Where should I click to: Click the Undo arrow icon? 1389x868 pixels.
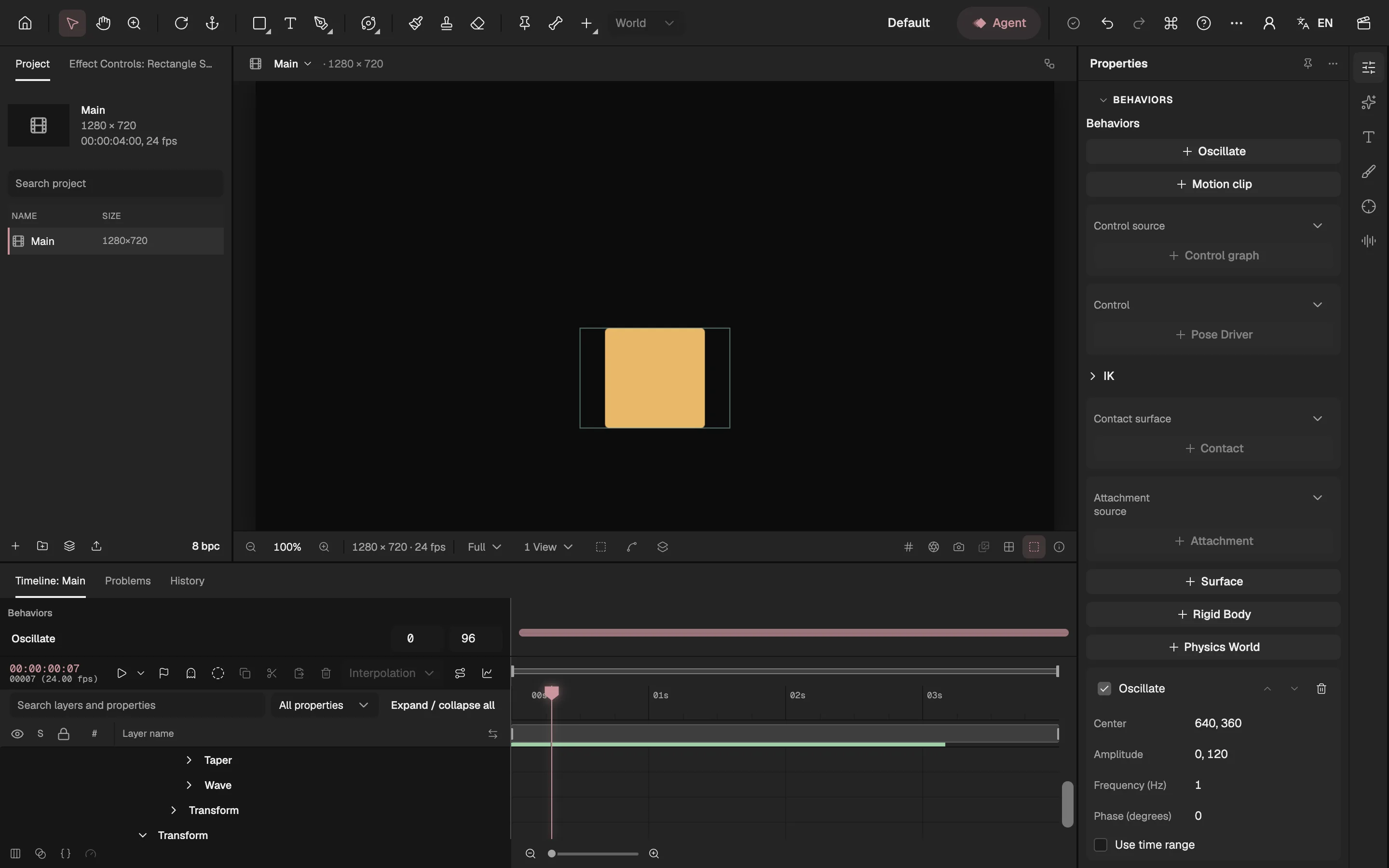pos(1107,23)
